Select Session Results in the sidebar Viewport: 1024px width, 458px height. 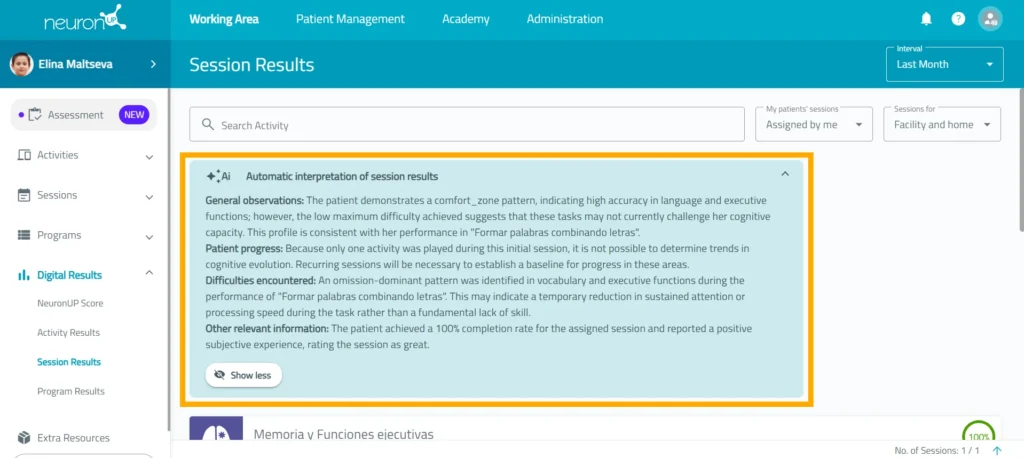click(x=69, y=362)
